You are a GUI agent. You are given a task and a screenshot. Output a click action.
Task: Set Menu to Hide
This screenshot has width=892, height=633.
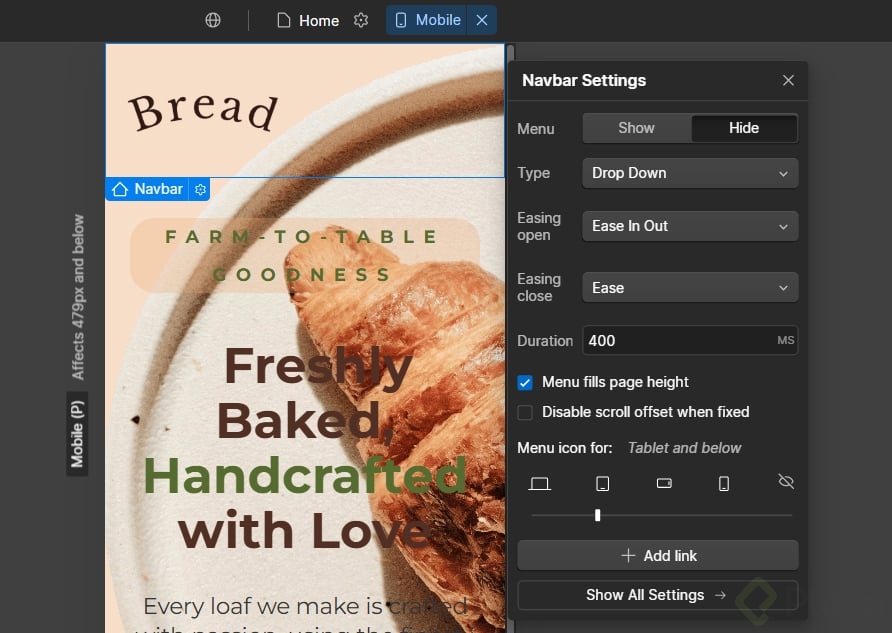[744, 128]
